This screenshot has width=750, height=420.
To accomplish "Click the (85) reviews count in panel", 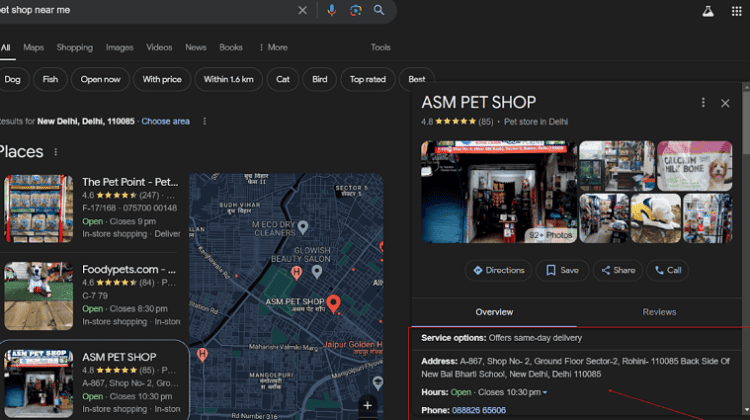I will pos(485,122).
